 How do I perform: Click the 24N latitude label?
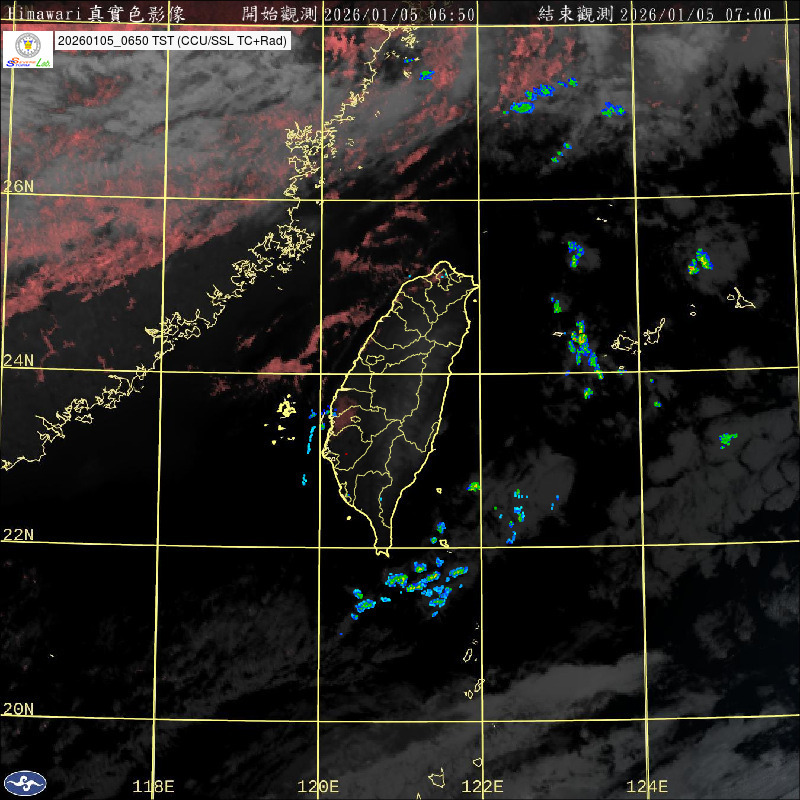click(x=18, y=360)
